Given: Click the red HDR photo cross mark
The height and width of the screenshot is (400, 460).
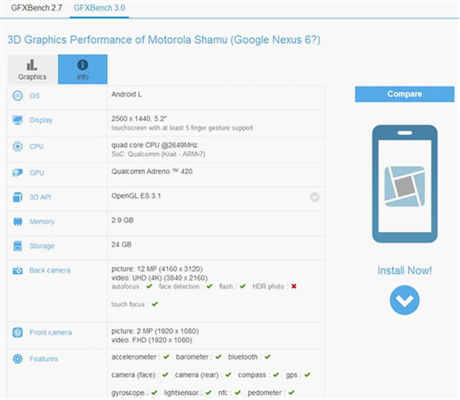Looking at the screenshot, I should tap(294, 286).
